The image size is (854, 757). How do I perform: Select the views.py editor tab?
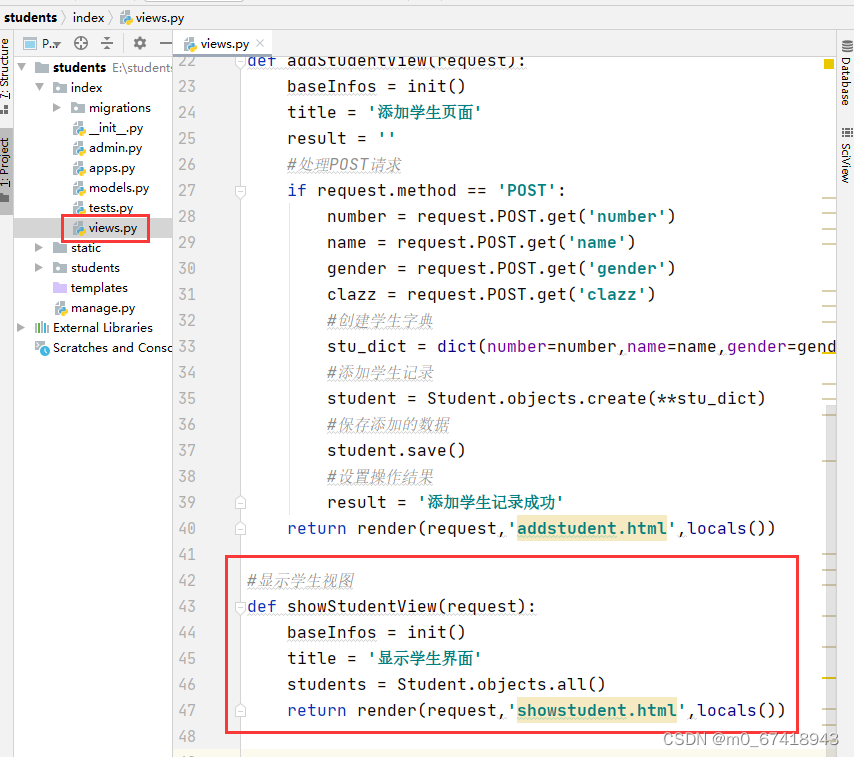coord(223,44)
